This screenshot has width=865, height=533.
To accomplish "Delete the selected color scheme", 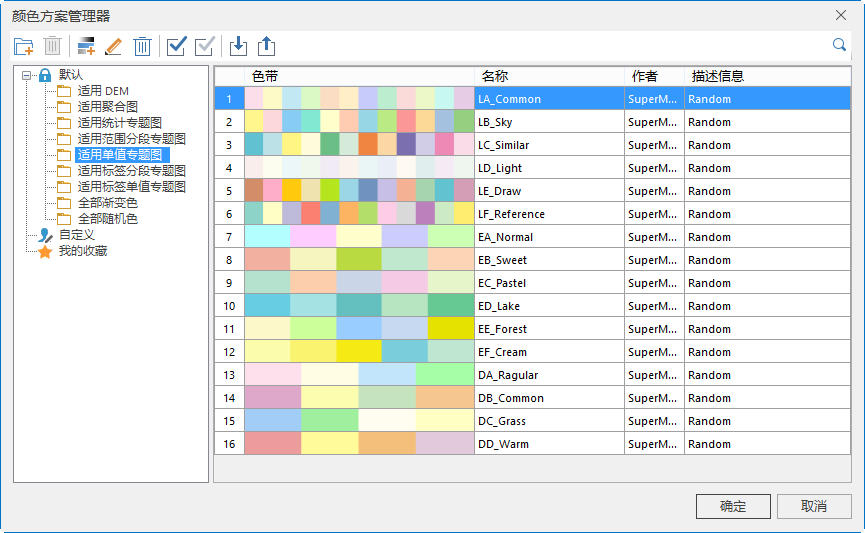I will pos(142,46).
